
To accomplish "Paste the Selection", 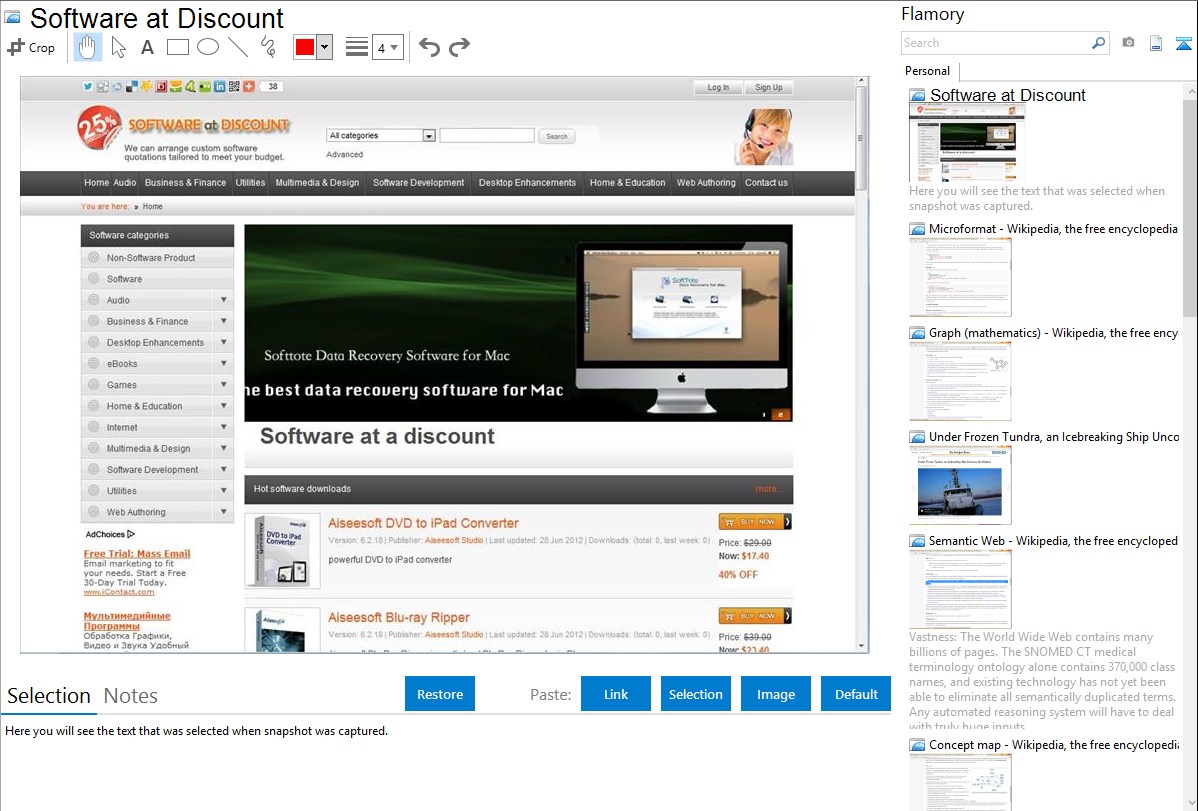I will click(x=695, y=694).
